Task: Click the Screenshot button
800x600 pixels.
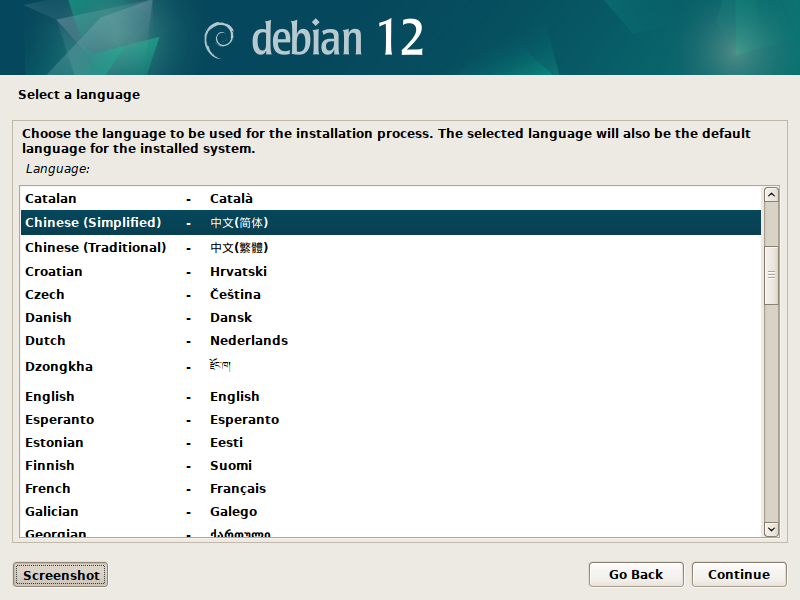Action: 60,574
